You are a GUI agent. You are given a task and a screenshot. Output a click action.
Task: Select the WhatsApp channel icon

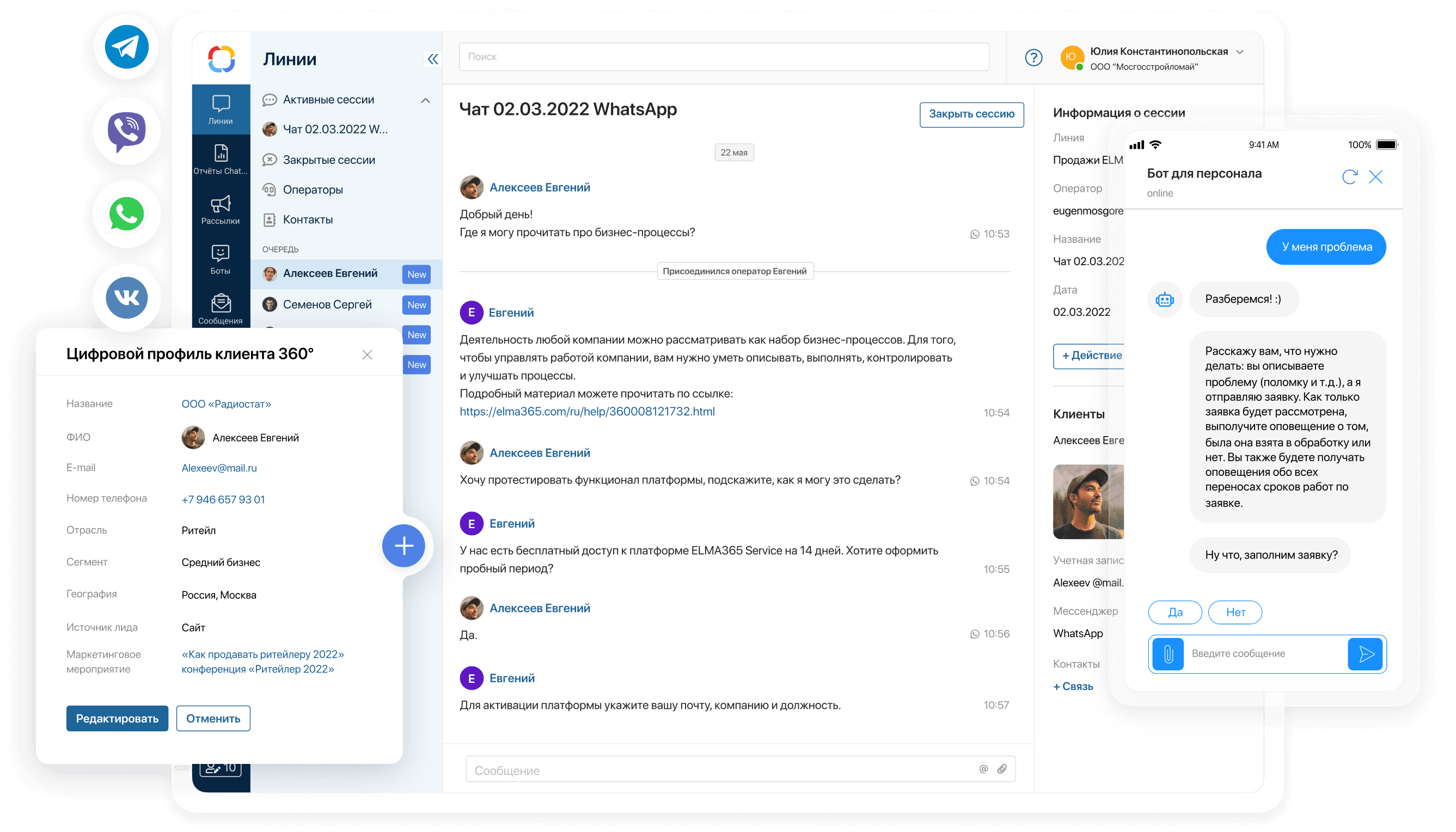(126, 215)
